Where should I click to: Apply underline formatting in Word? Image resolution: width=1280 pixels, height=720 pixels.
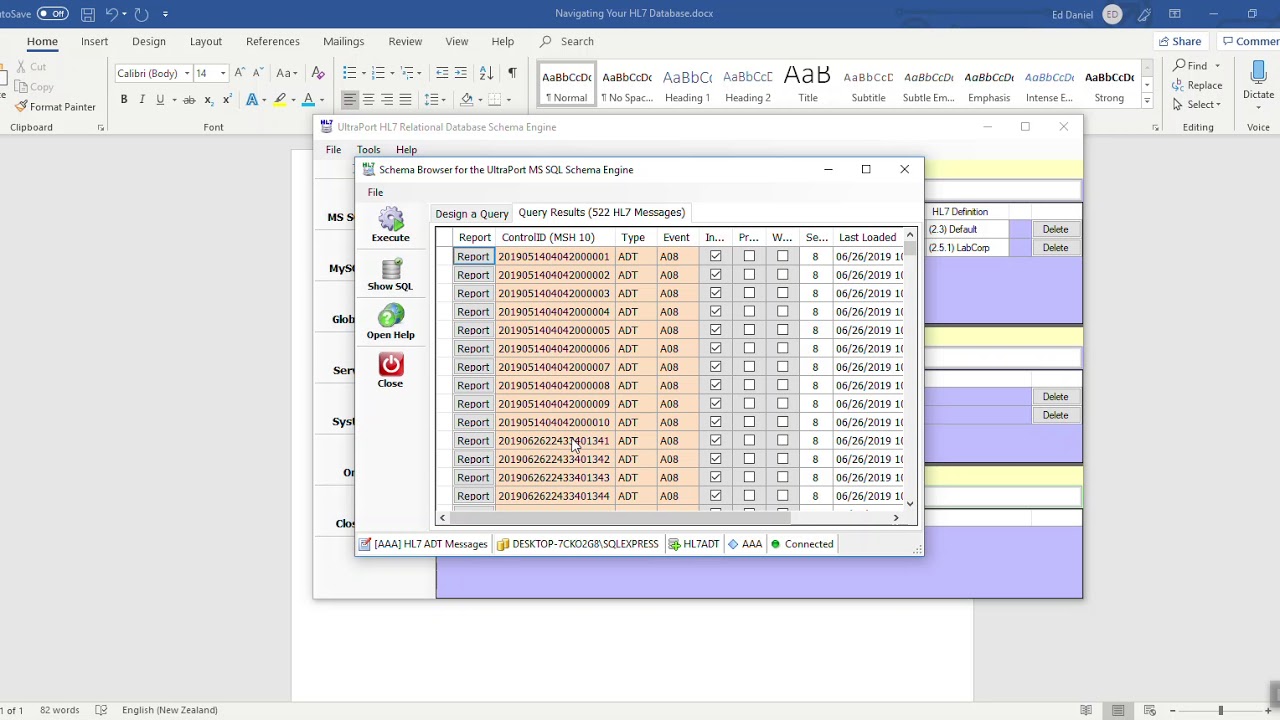160,99
